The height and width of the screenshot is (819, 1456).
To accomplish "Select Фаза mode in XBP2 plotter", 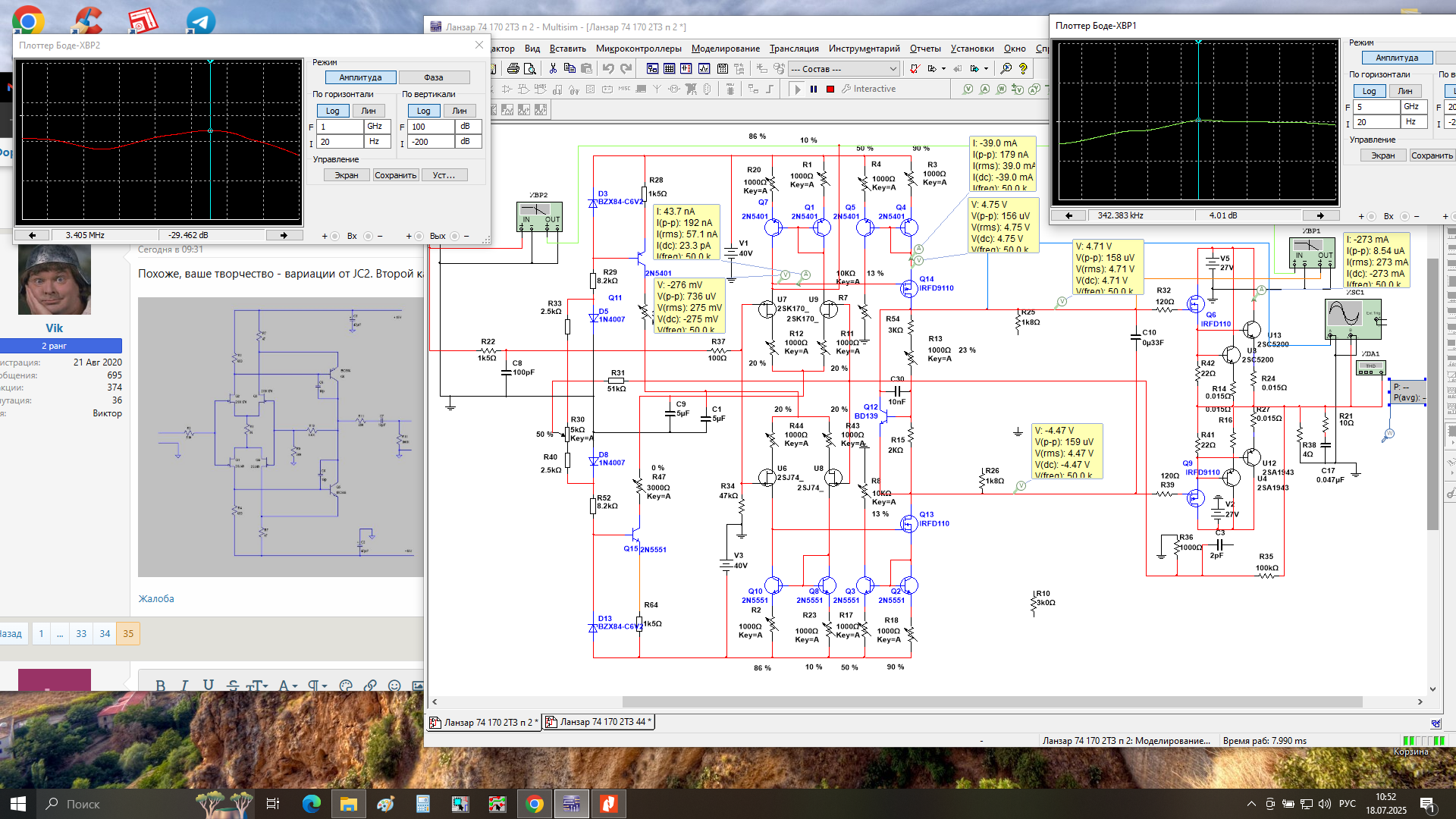I will [434, 77].
